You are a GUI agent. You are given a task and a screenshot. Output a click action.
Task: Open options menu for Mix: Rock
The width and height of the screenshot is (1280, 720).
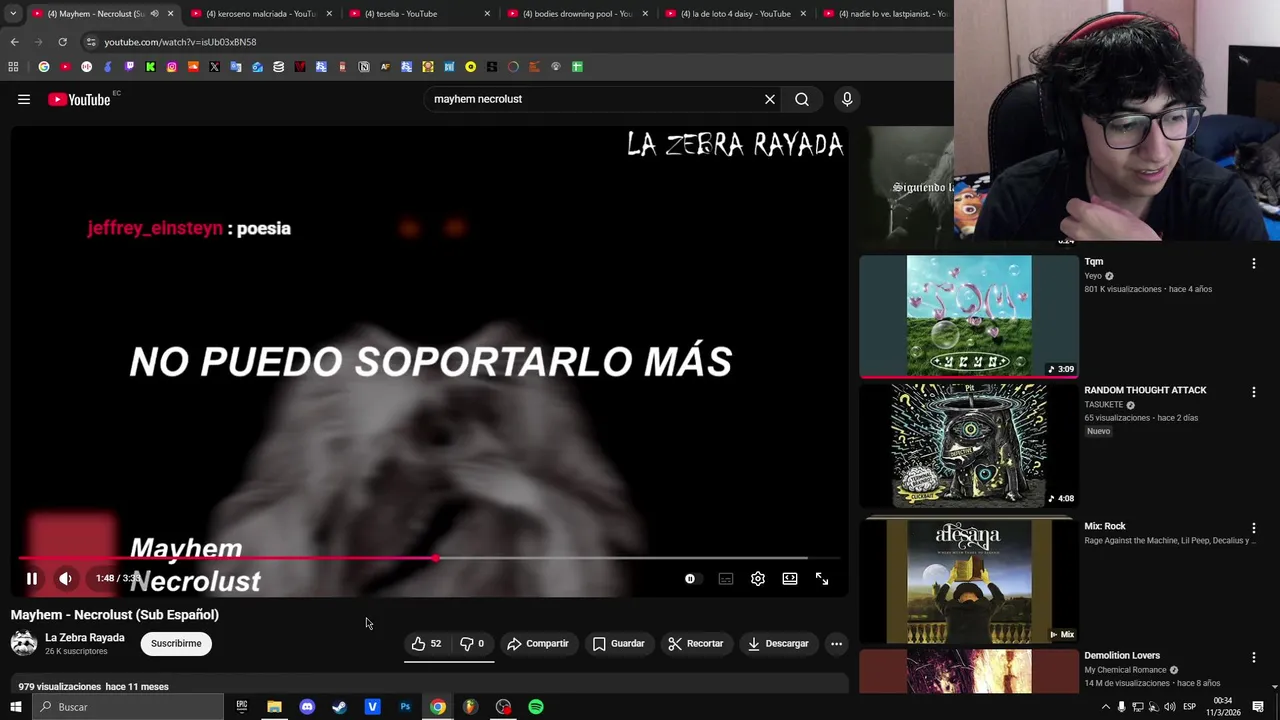click(x=1253, y=527)
